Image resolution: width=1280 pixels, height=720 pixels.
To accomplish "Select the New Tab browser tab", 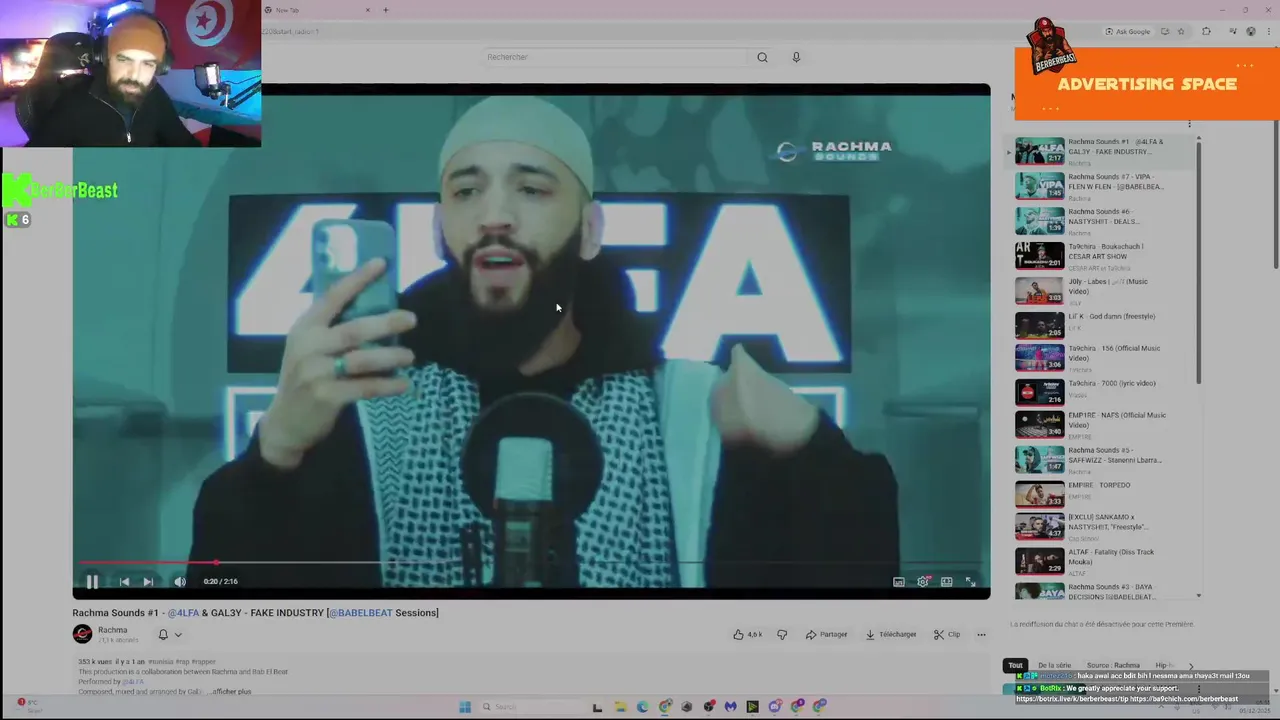I will (316, 10).
